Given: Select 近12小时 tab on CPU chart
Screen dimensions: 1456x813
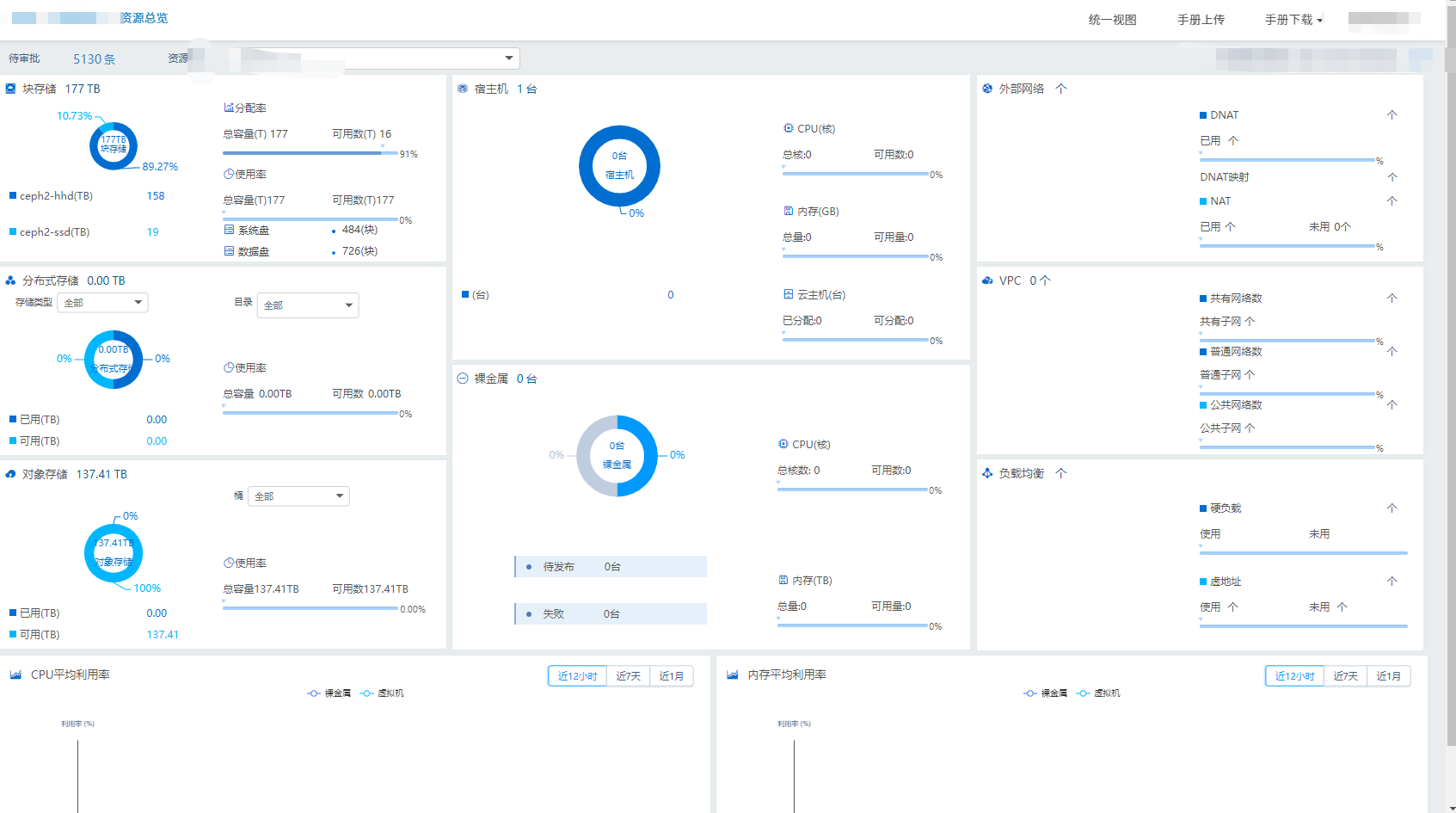Looking at the screenshot, I should click(x=577, y=676).
